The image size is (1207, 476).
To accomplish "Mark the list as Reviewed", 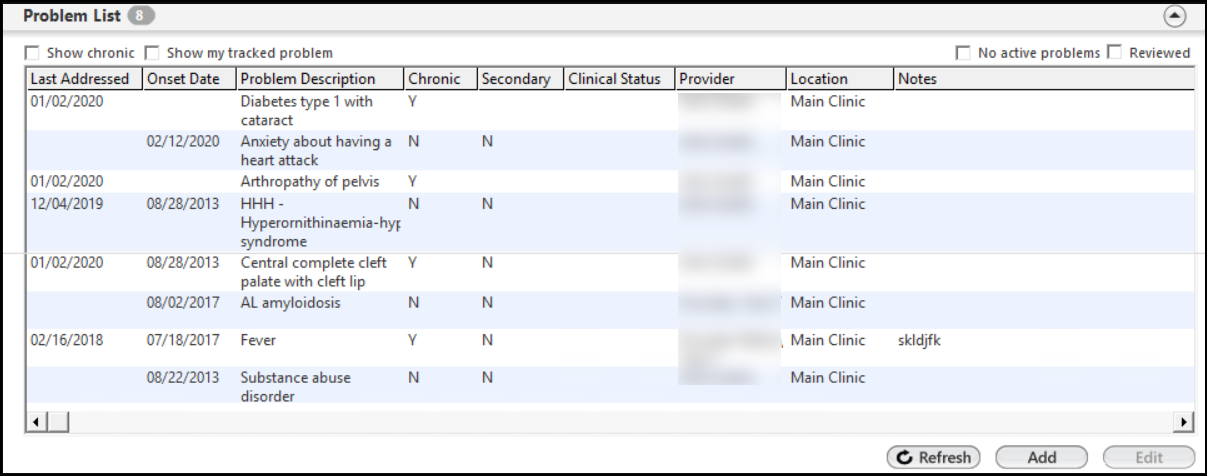I will tap(1115, 53).
